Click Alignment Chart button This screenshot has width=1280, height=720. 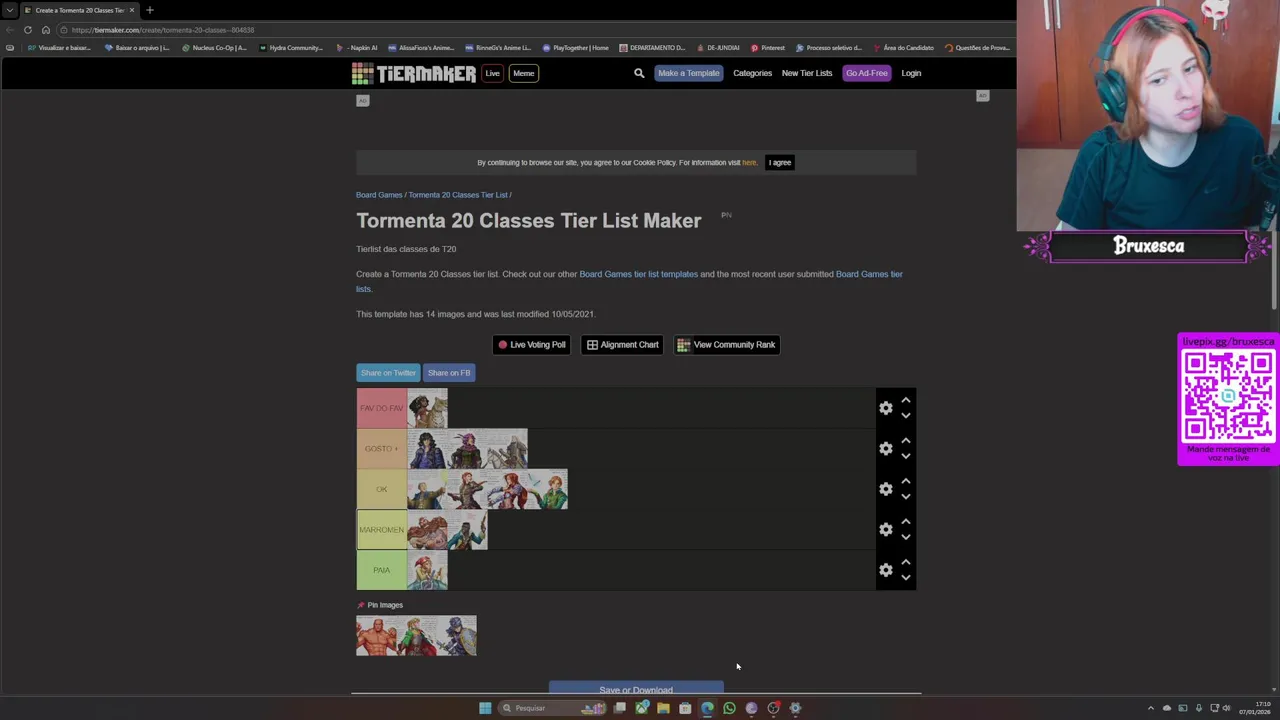coord(622,345)
